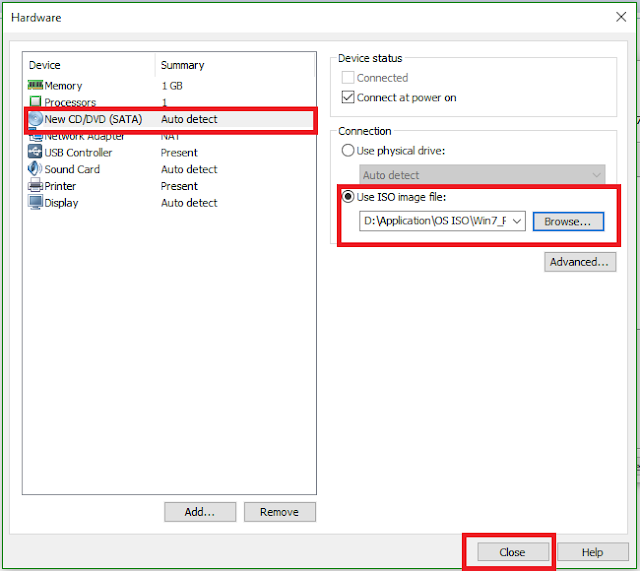Open the Auto detect physical drive dropdown
Screen dimensions: 640x571
(482, 175)
